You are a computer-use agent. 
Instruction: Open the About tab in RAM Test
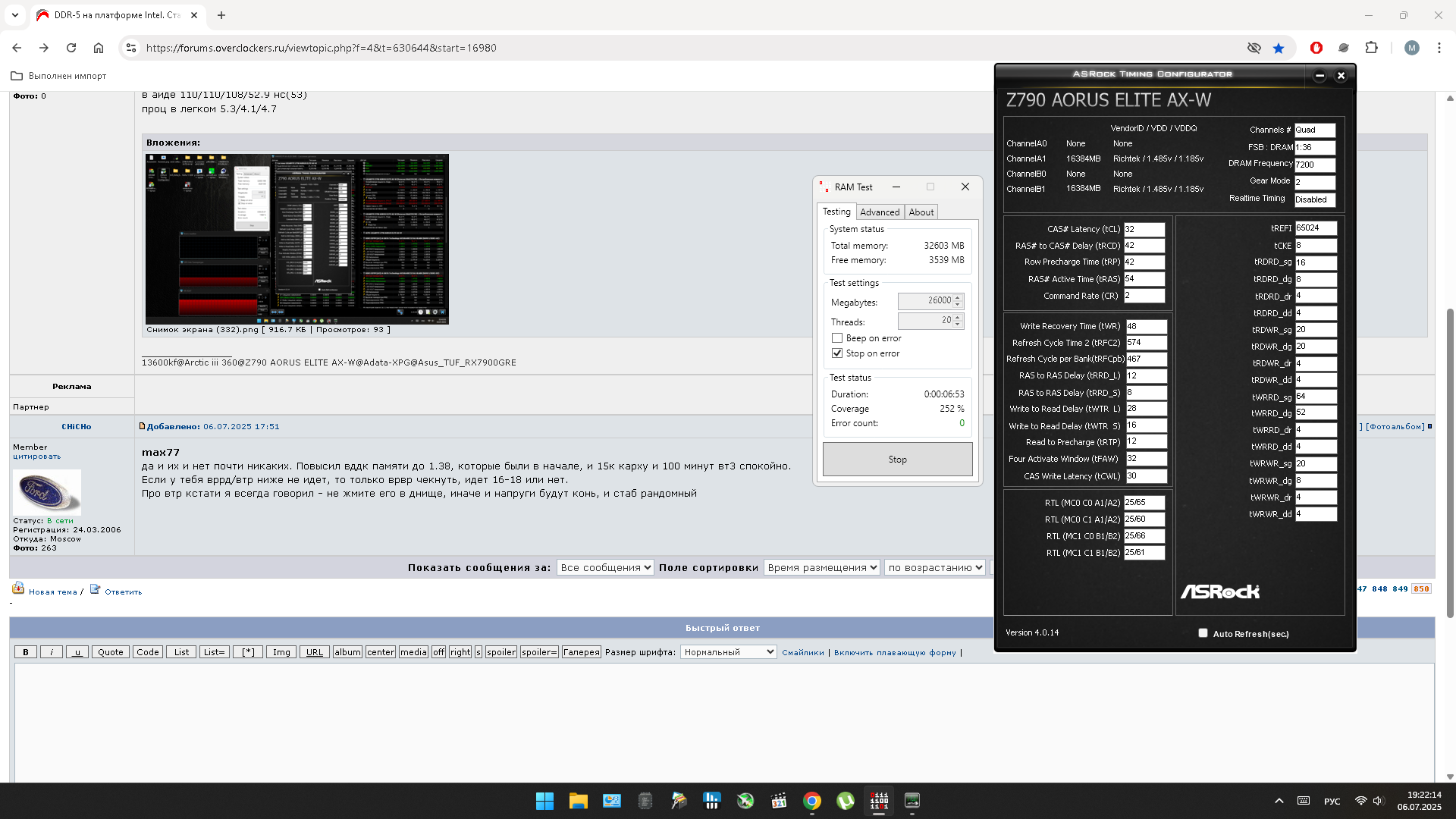(x=921, y=212)
